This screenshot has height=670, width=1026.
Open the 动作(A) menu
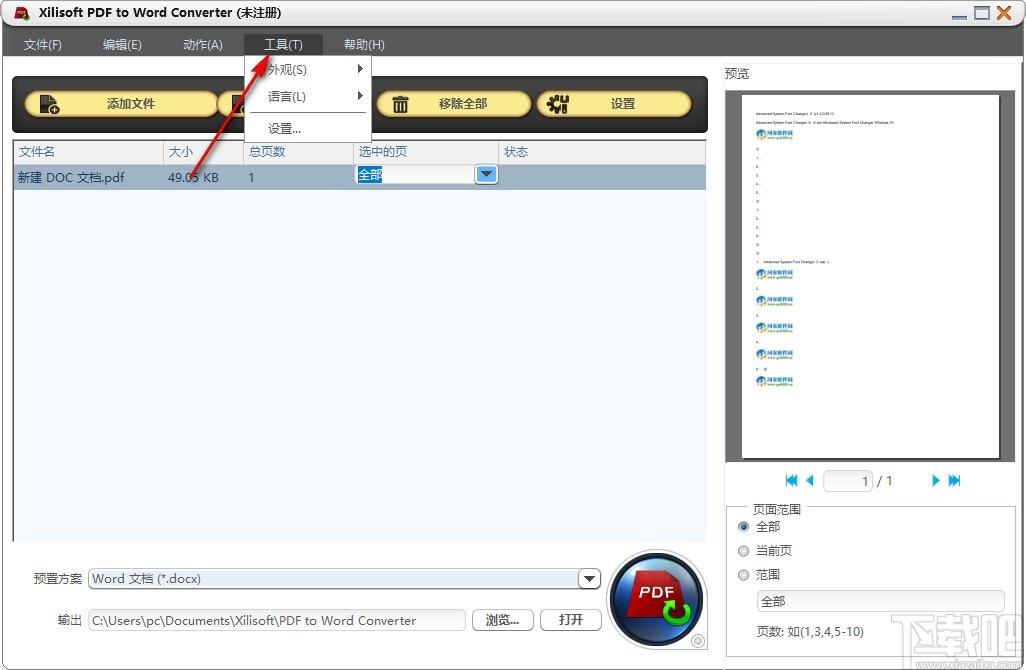(x=203, y=44)
